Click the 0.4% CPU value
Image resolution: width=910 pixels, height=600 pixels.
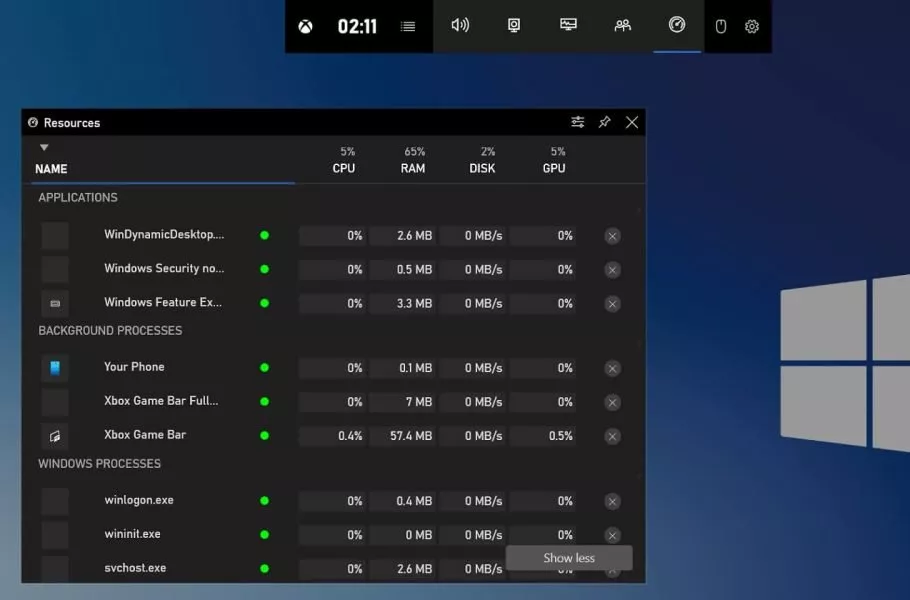[x=350, y=436]
